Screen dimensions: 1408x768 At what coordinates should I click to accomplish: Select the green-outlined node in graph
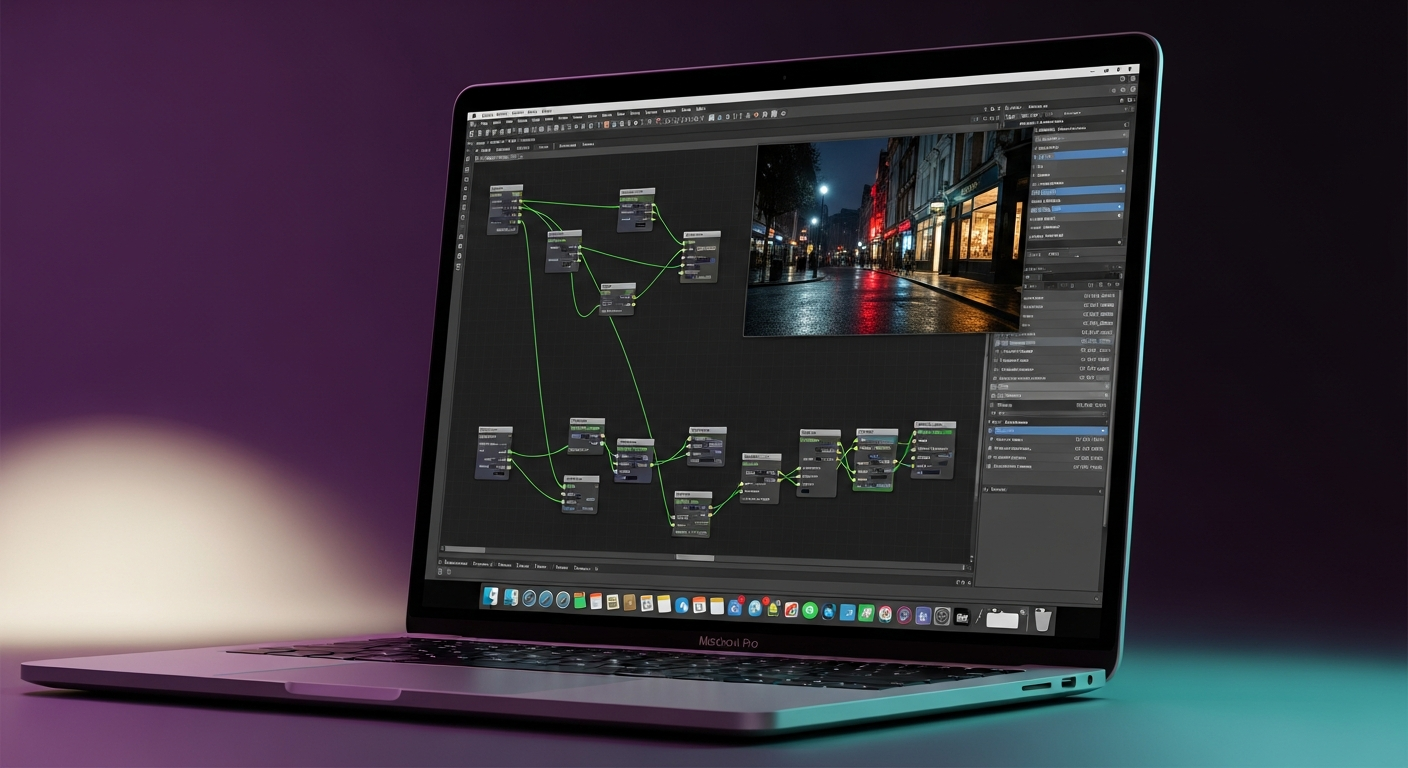(x=874, y=460)
